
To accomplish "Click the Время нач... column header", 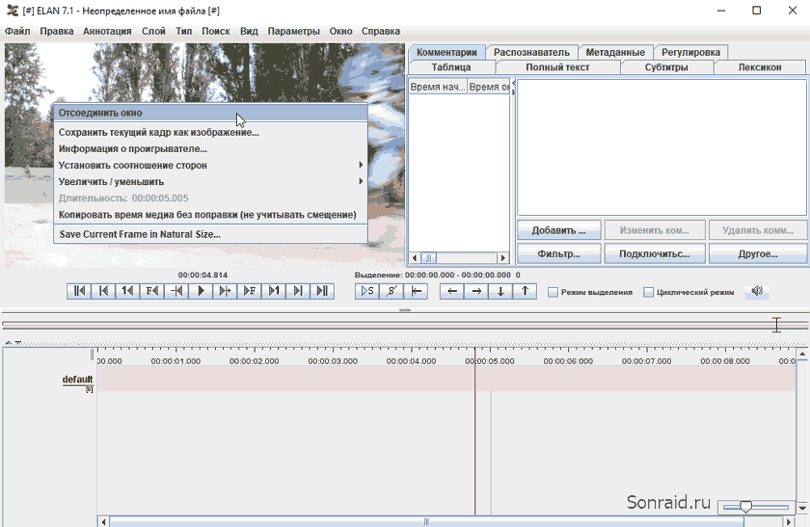I will click(438, 87).
